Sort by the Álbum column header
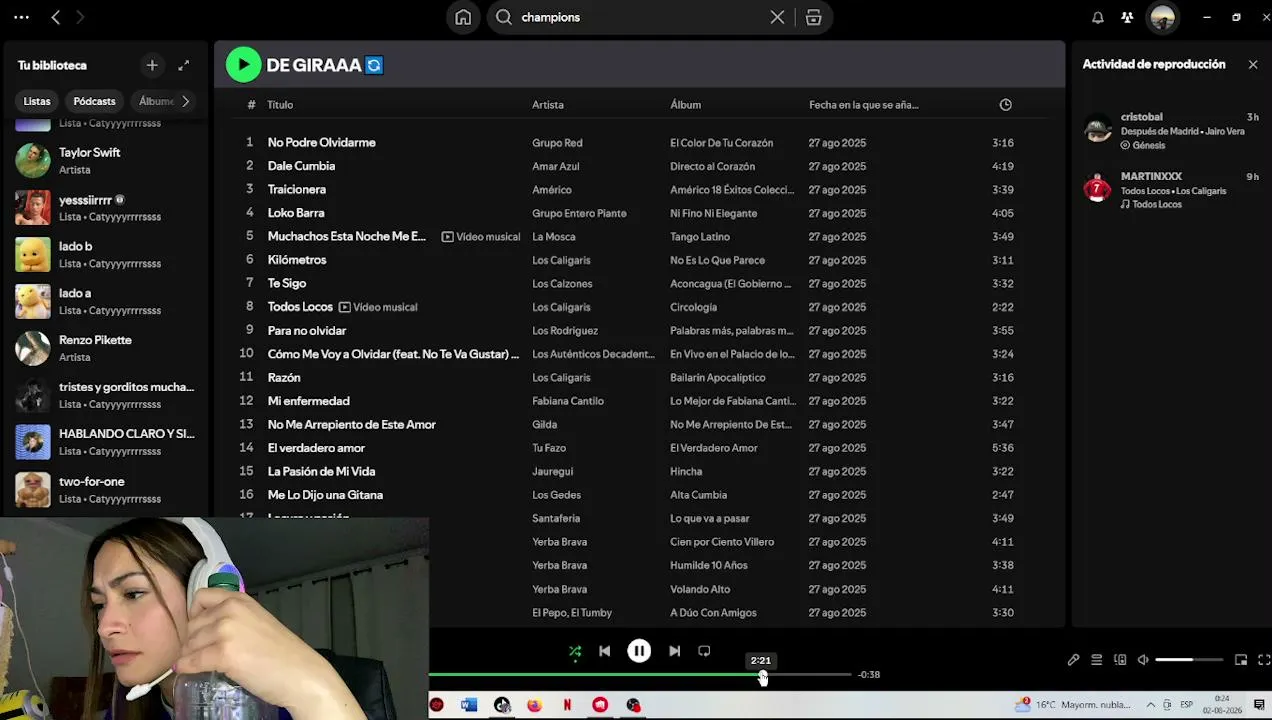The width and height of the screenshot is (1272, 720). click(x=685, y=104)
